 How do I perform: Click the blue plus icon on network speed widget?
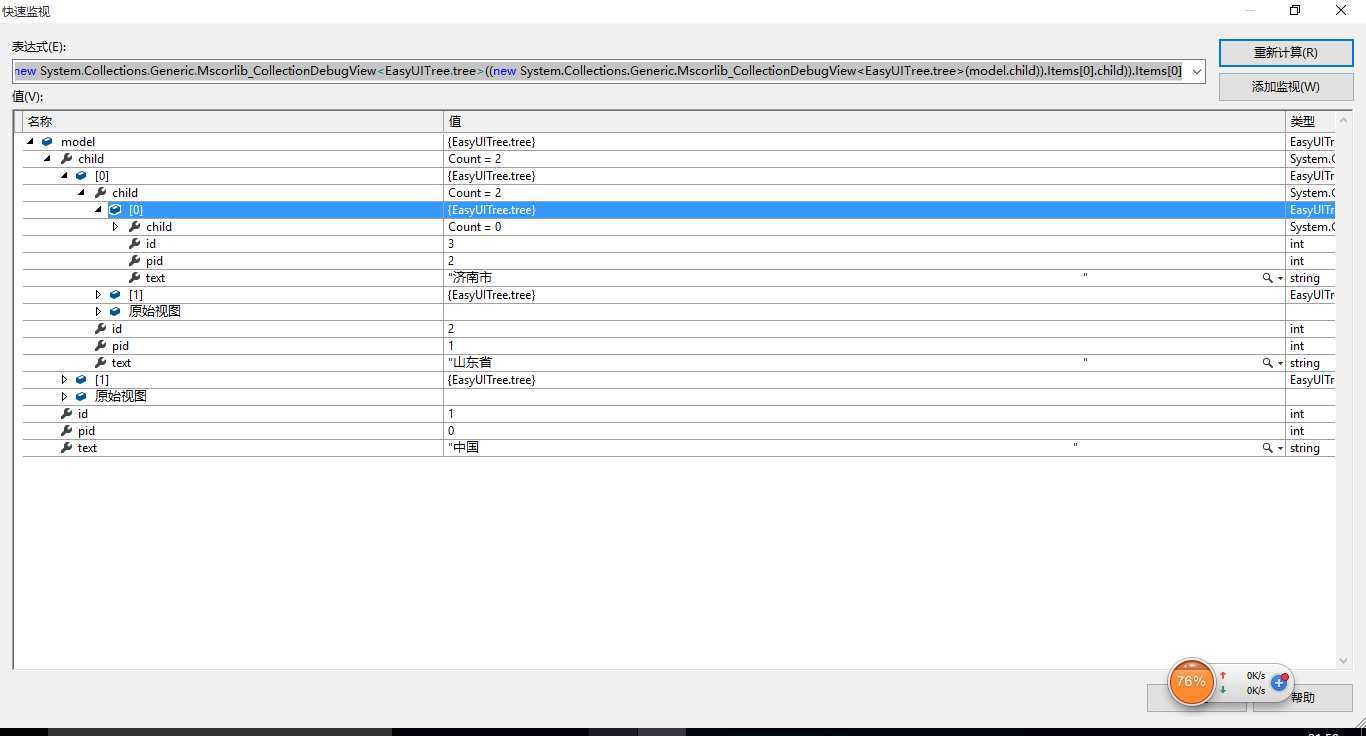coord(1279,683)
